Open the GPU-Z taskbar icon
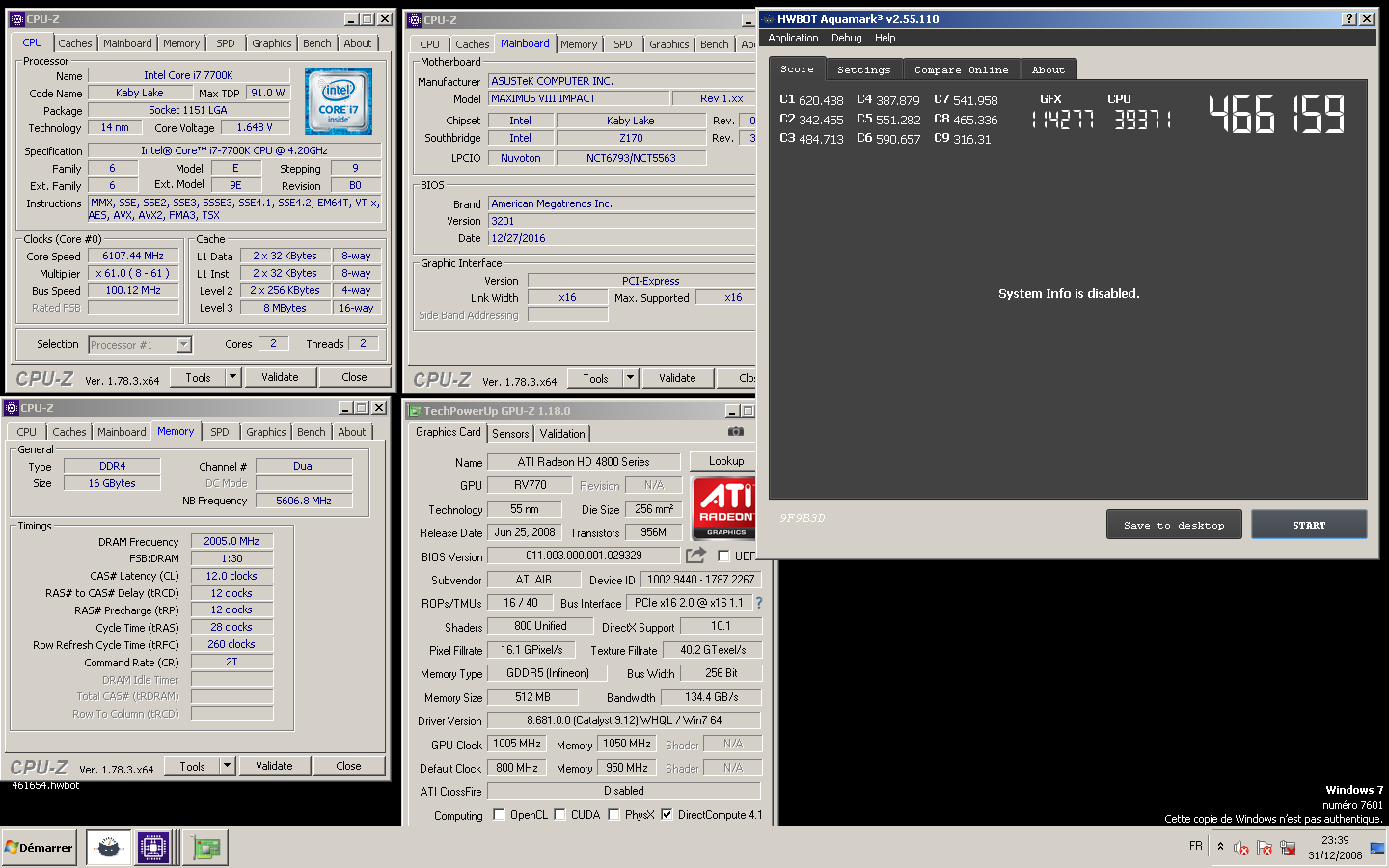 tap(205, 848)
